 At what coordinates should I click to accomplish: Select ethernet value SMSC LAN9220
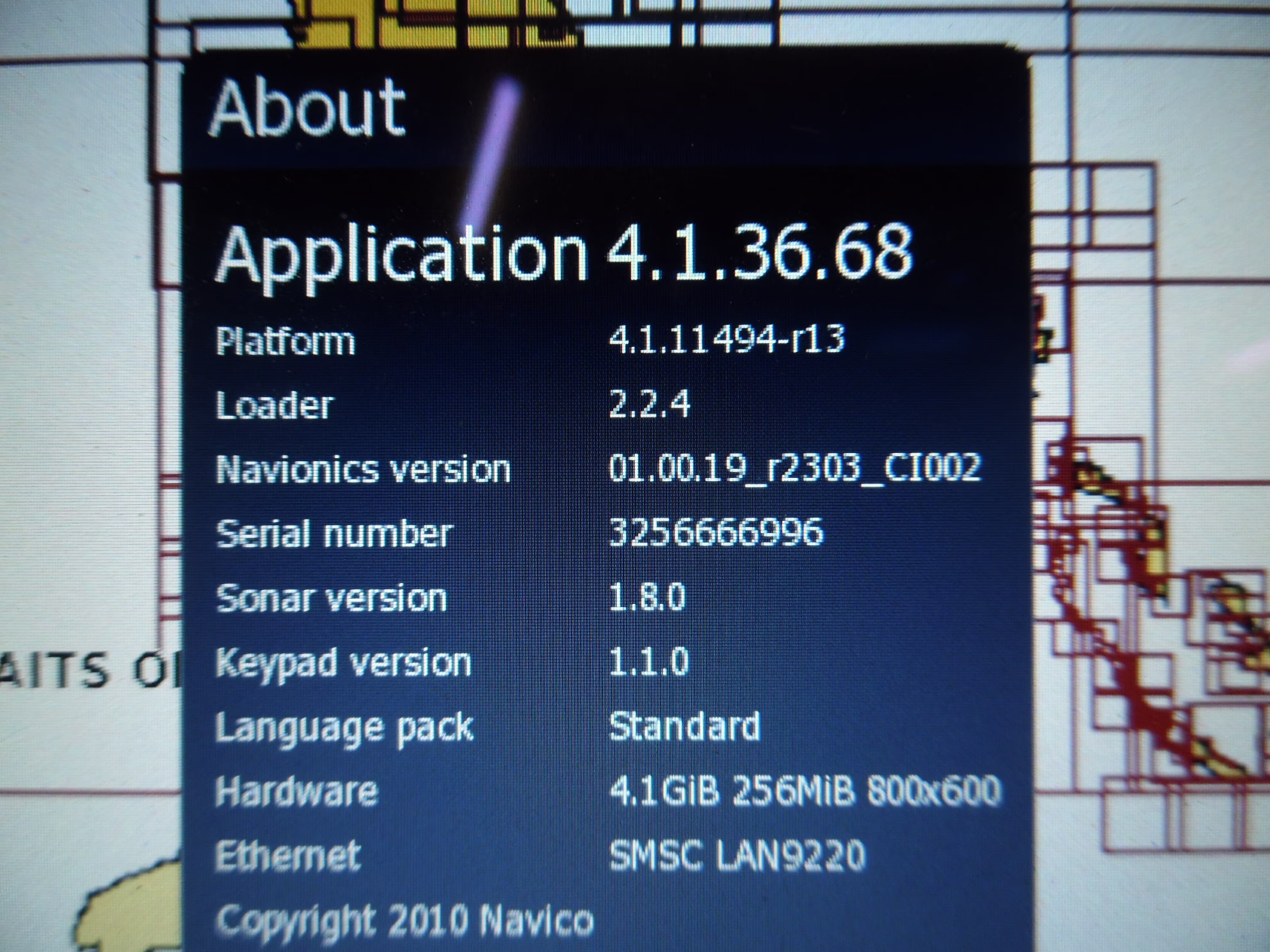[737, 855]
